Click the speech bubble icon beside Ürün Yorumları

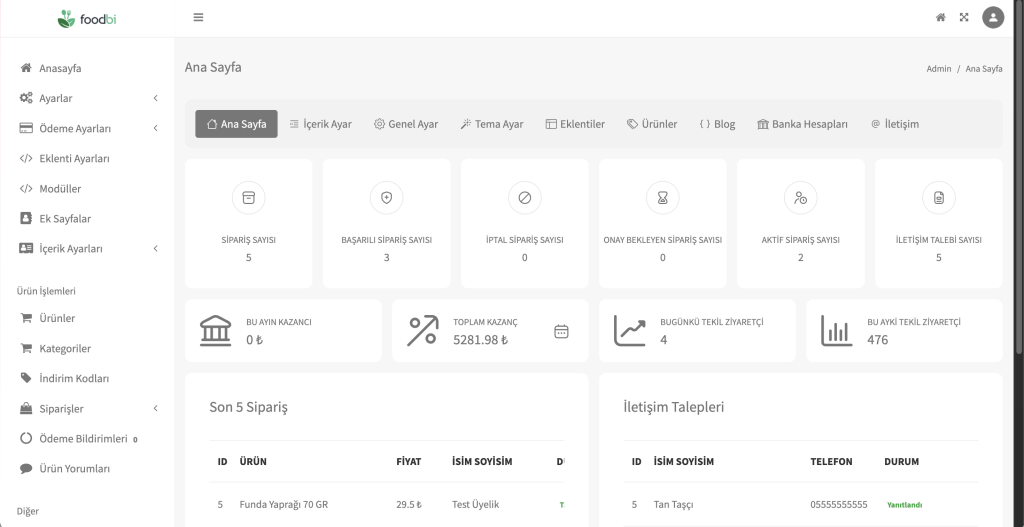click(x=26, y=468)
